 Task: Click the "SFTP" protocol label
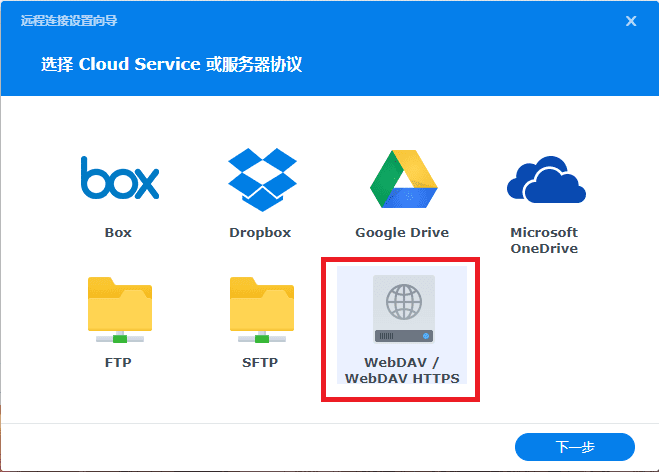[260, 363]
